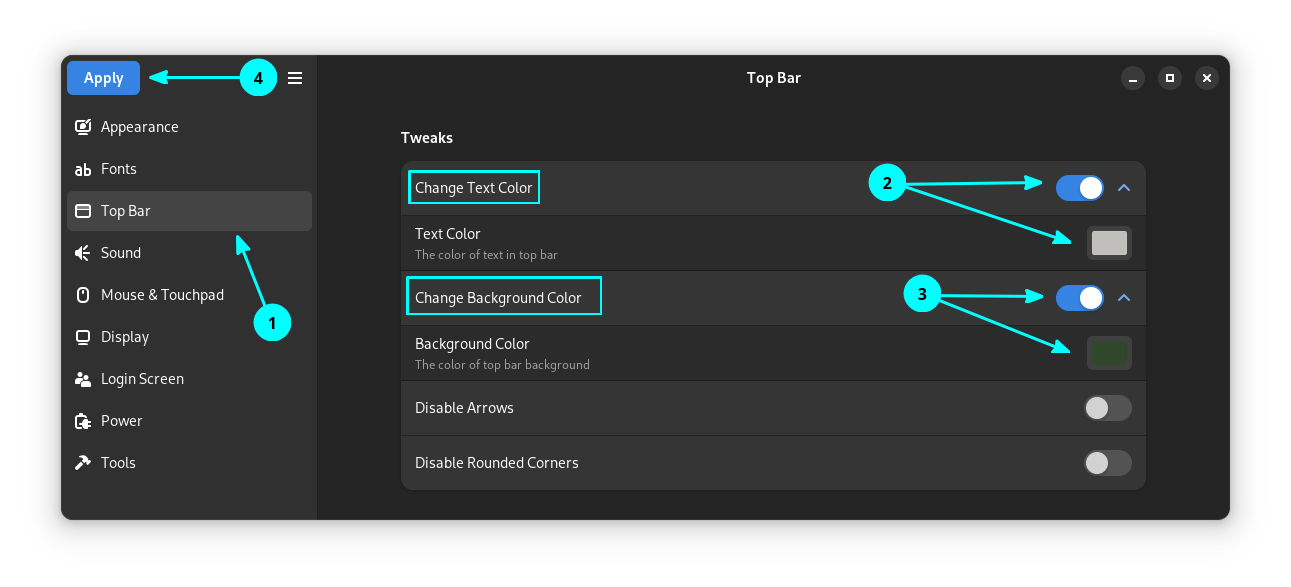
Task: Select the Appearance icon in sidebar
Action: tap(83, 127)
